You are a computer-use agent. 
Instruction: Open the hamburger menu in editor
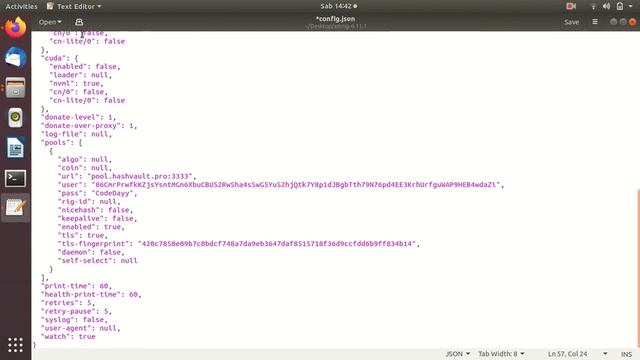coord(595,22)
